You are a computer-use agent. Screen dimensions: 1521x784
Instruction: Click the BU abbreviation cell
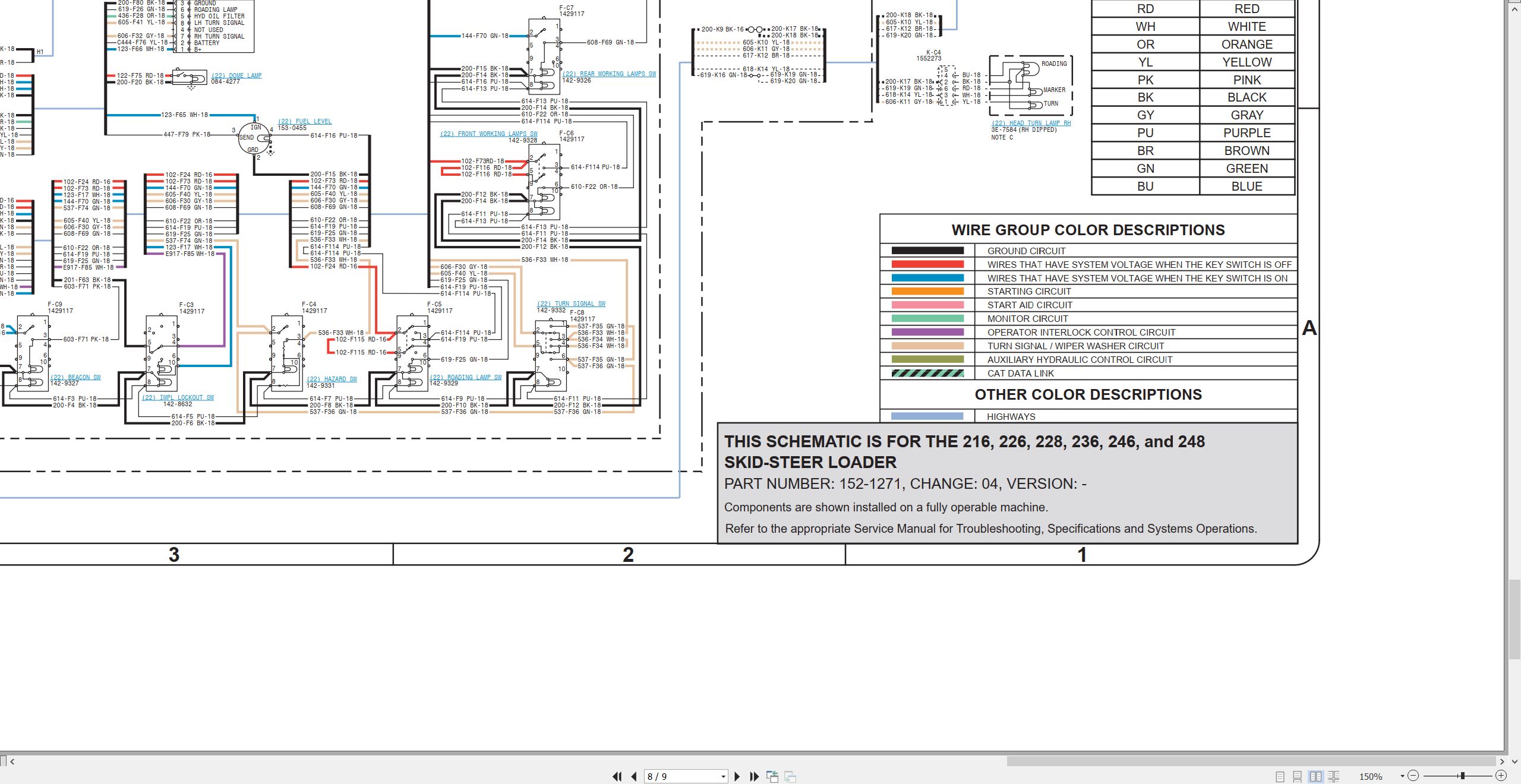click(x=1145, y=186)
